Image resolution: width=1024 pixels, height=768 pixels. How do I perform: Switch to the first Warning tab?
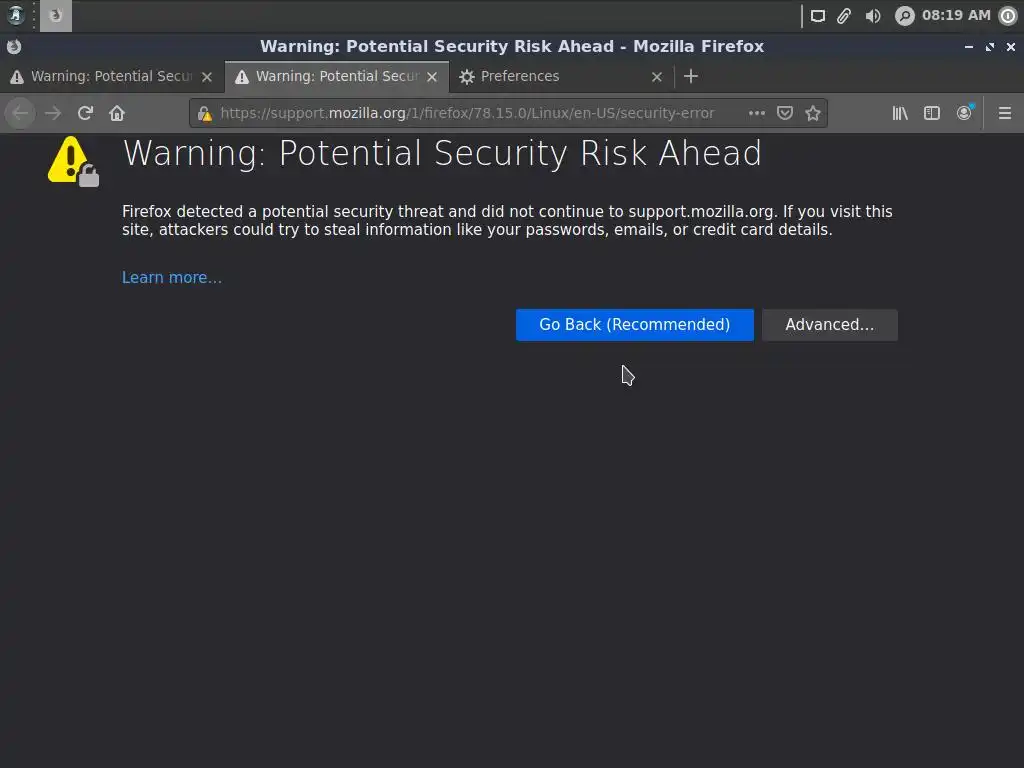point(112,76)
